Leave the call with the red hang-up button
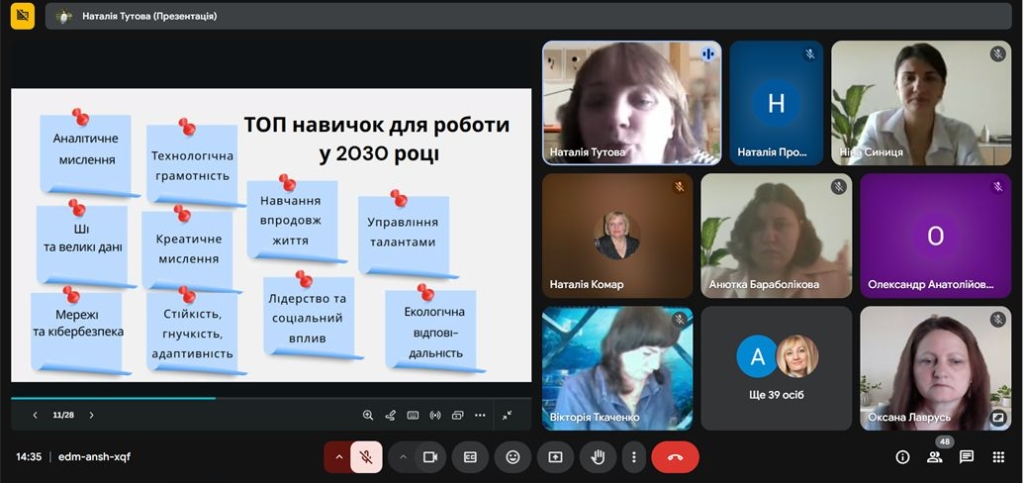1024x483 pixels. click(x=675, y=457)
